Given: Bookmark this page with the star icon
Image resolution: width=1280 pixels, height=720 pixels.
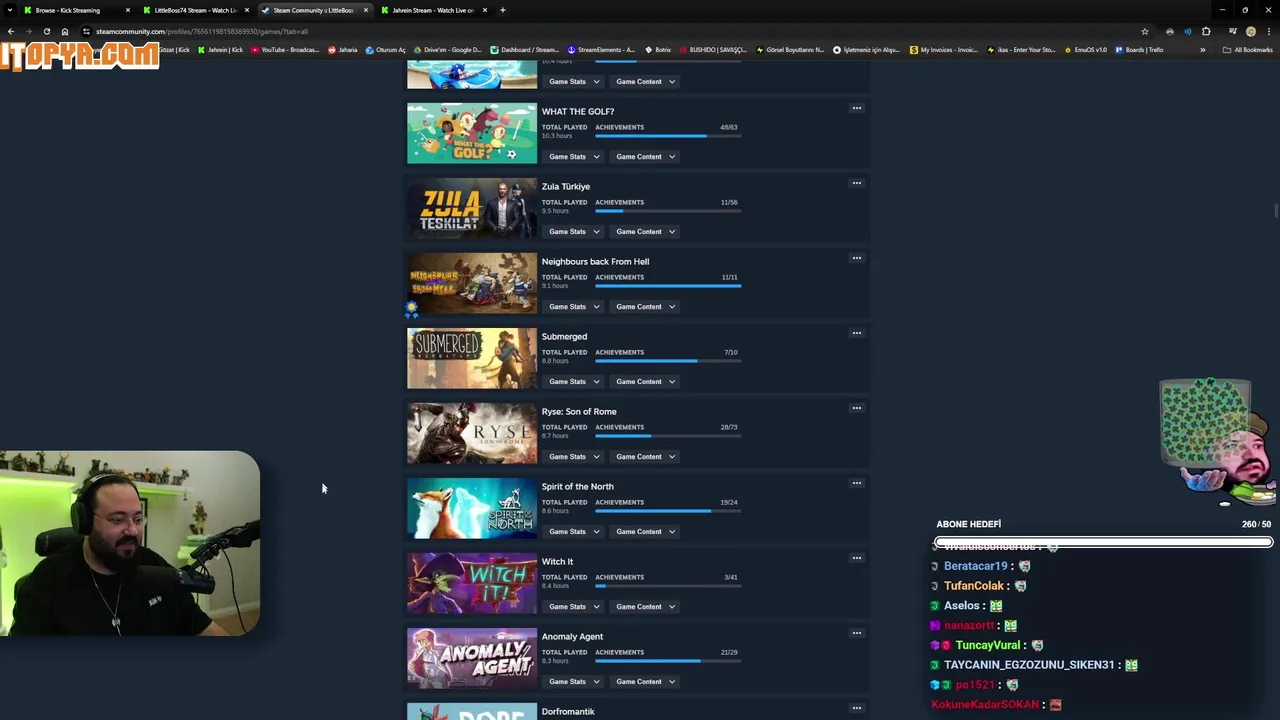Looking at the screenshot, I should tap(1145, 31).
